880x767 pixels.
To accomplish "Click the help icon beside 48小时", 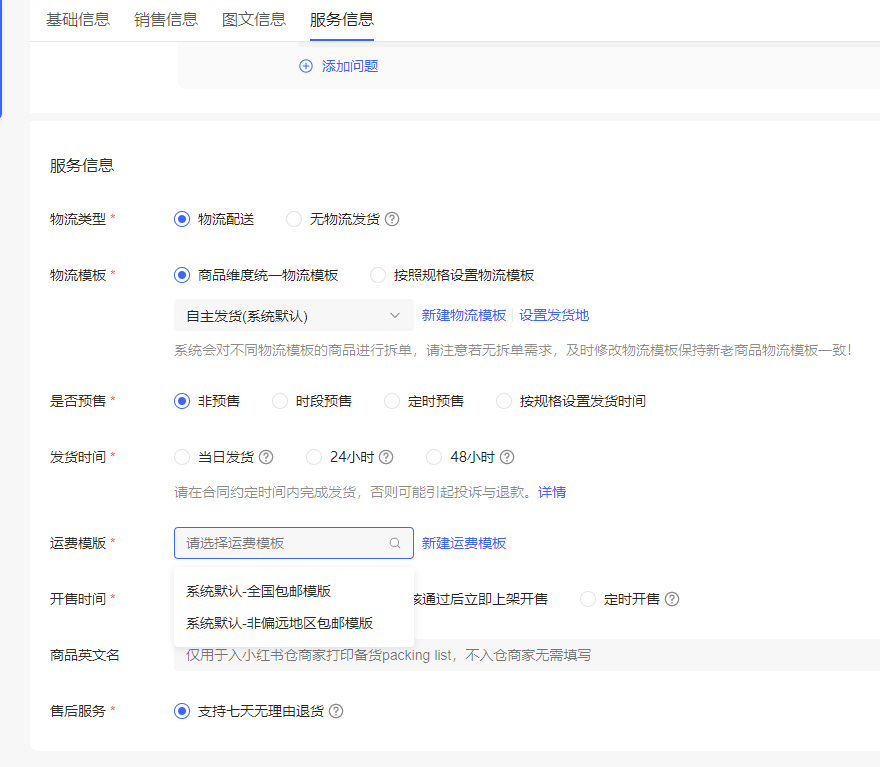I will pos(507,457).
